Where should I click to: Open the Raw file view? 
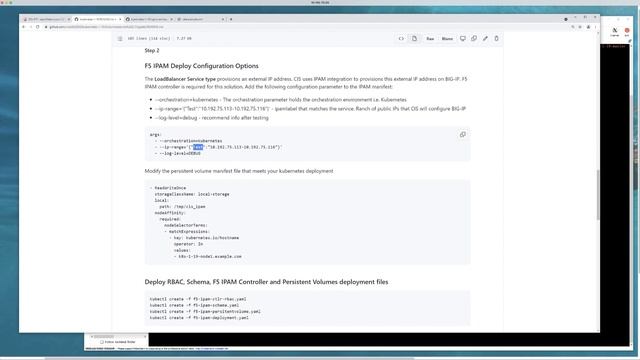430,38
